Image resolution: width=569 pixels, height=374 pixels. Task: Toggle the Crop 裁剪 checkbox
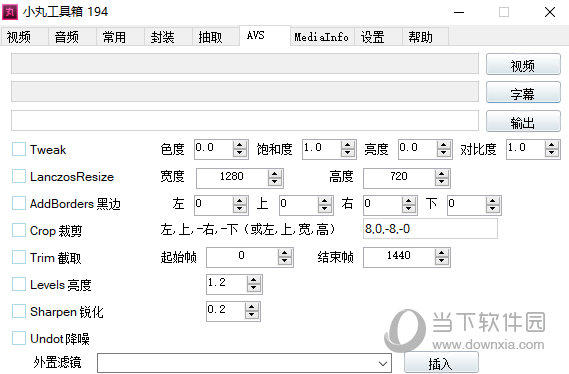pyautogui.click(x=19, y=230)
